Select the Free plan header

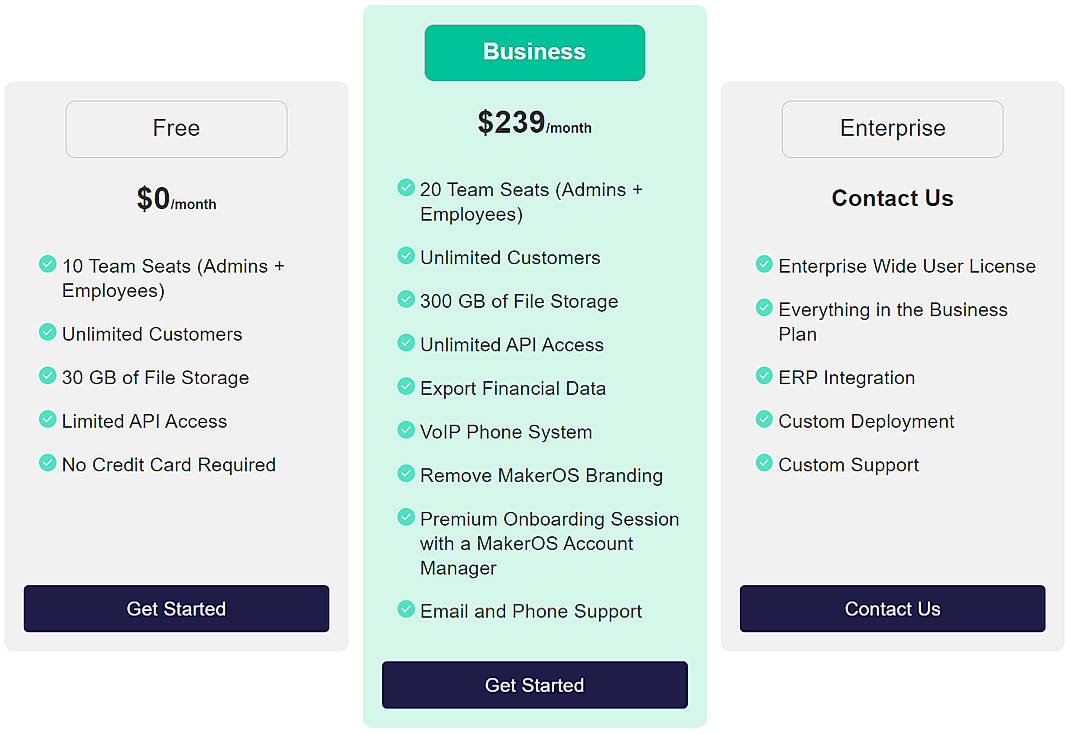coord(176,128)
